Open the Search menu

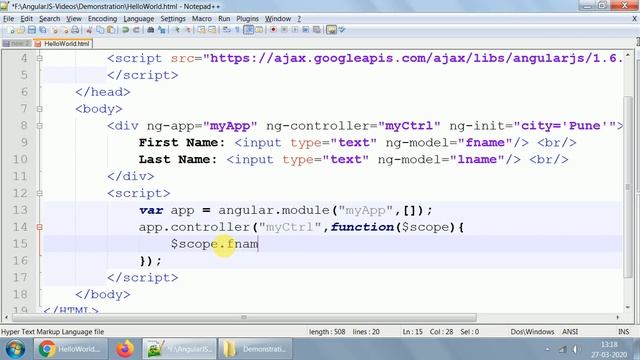49,19
